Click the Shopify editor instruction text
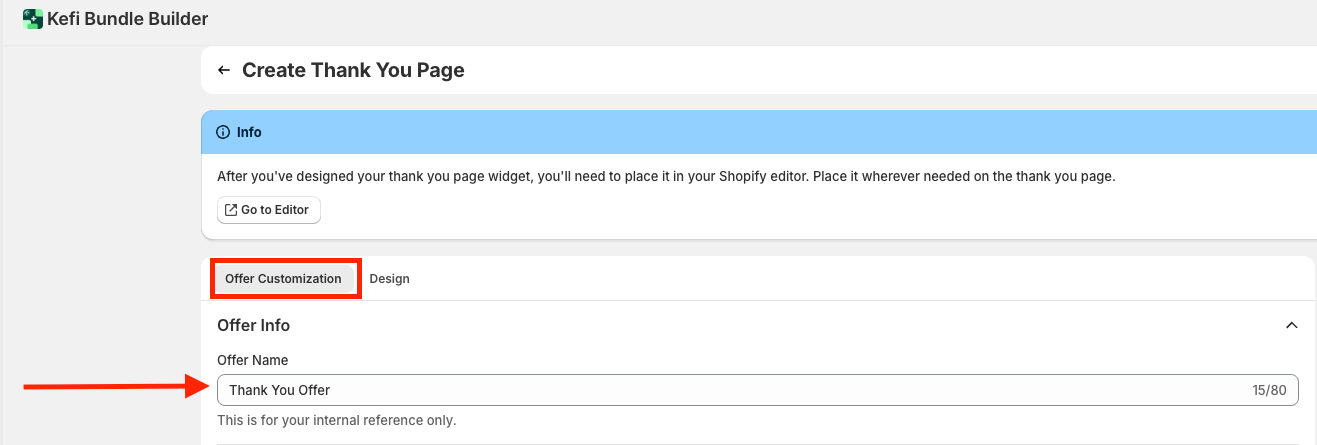1317x445 pixels. [x=665, y=176]
